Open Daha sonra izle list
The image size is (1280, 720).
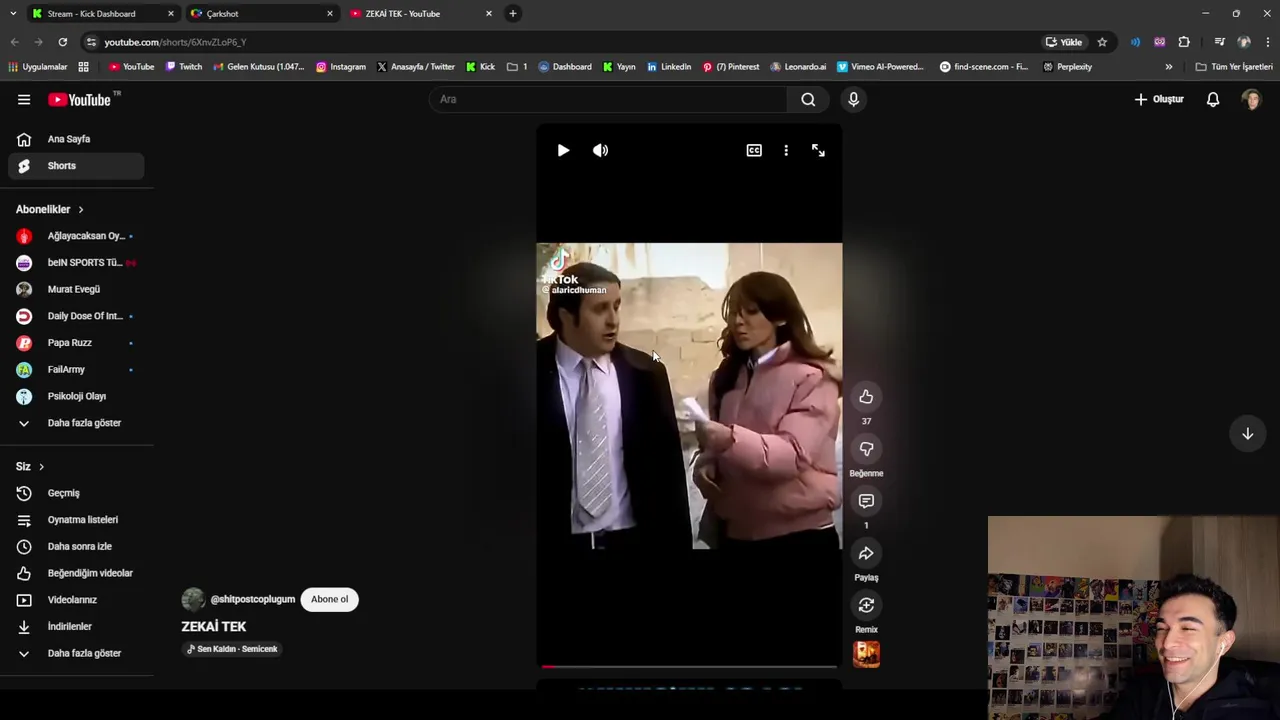coord(76,546)
